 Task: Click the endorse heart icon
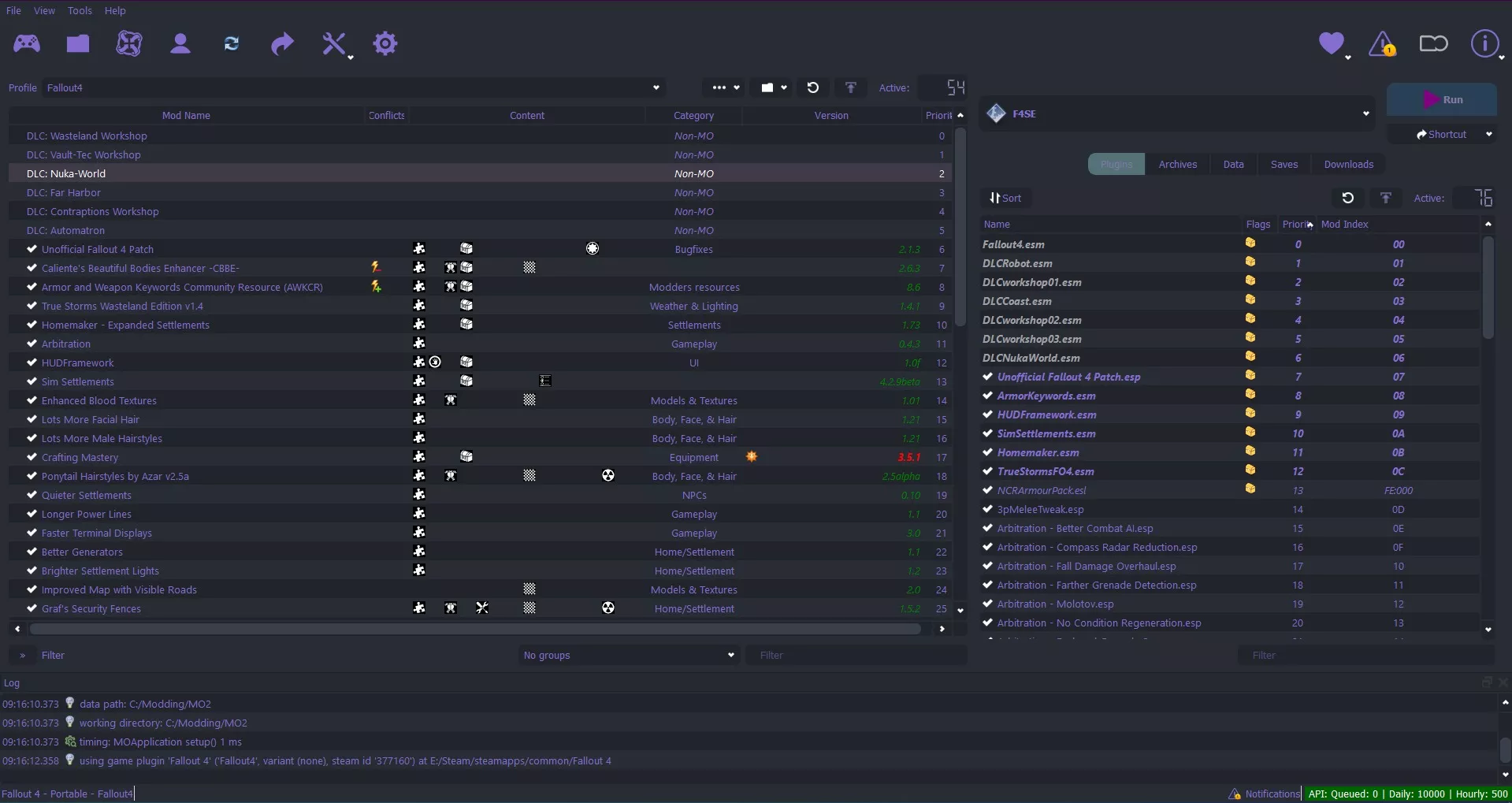1332,43
